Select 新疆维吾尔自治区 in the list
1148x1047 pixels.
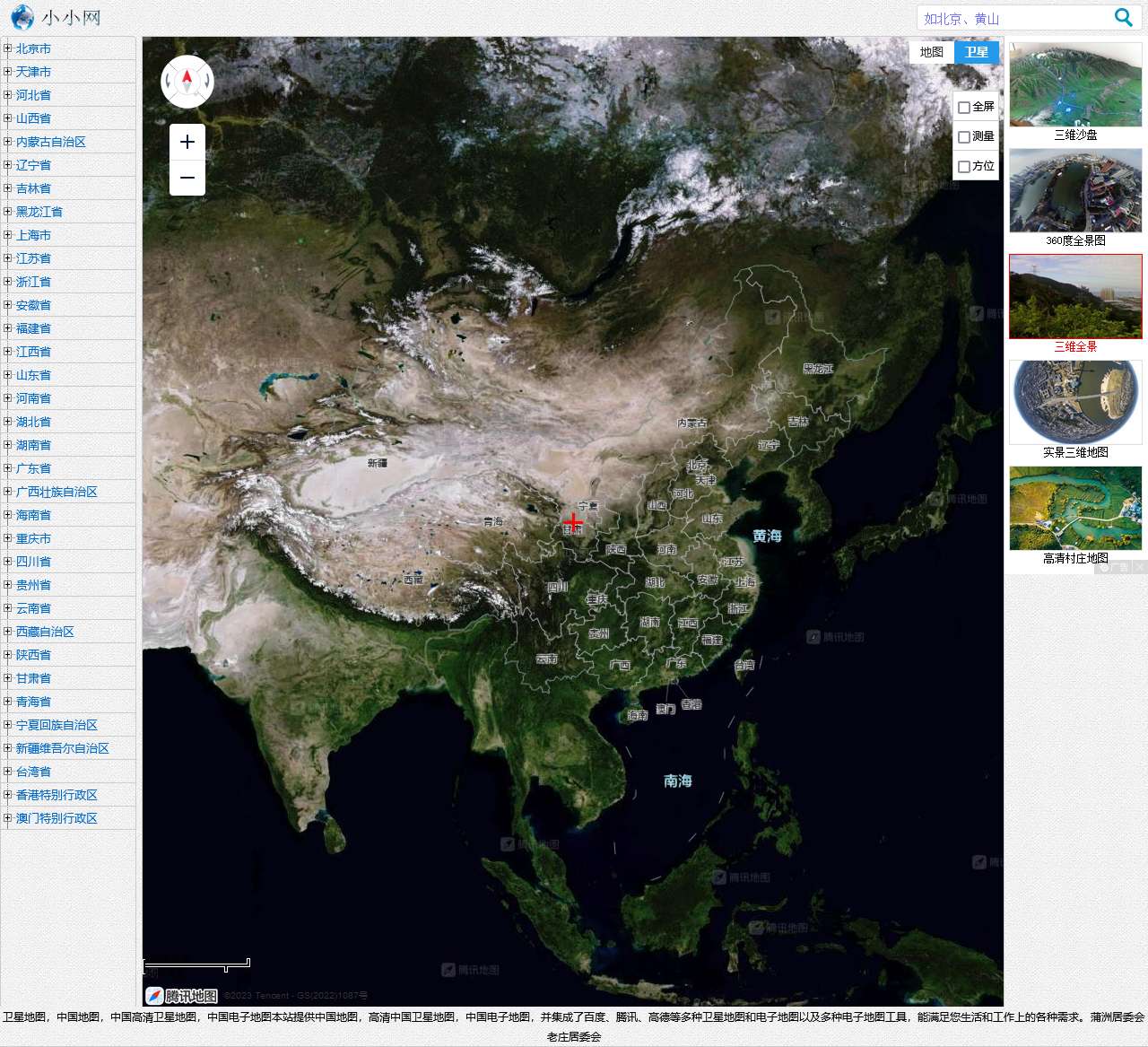tap(63, 748)
